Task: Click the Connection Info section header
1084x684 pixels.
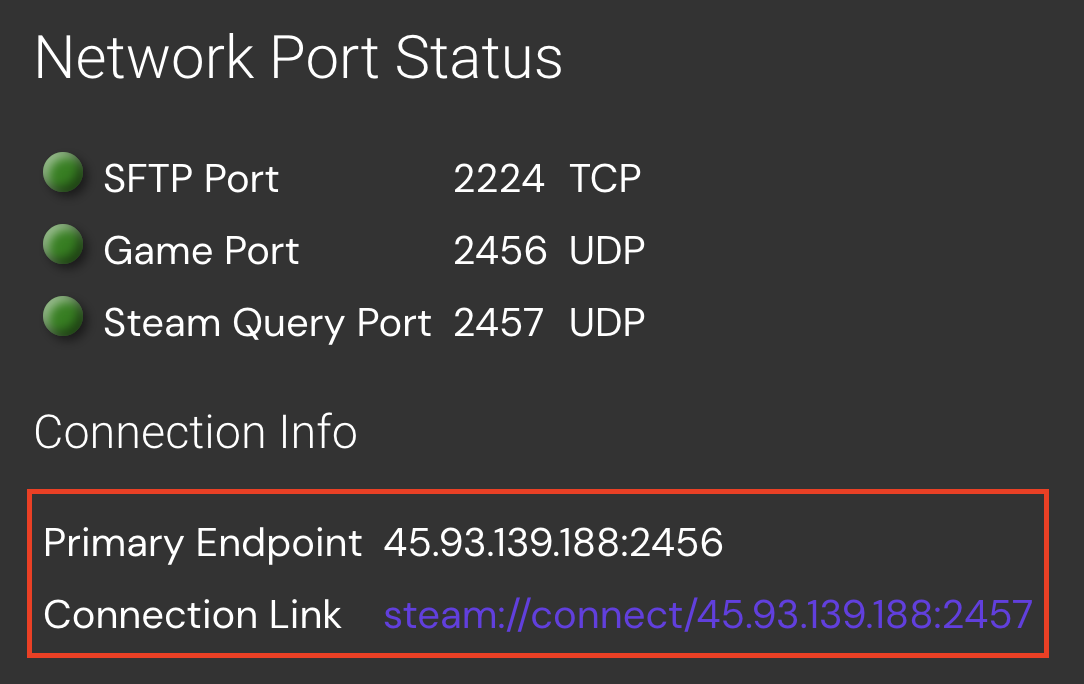Action: (x=195, y=432)
